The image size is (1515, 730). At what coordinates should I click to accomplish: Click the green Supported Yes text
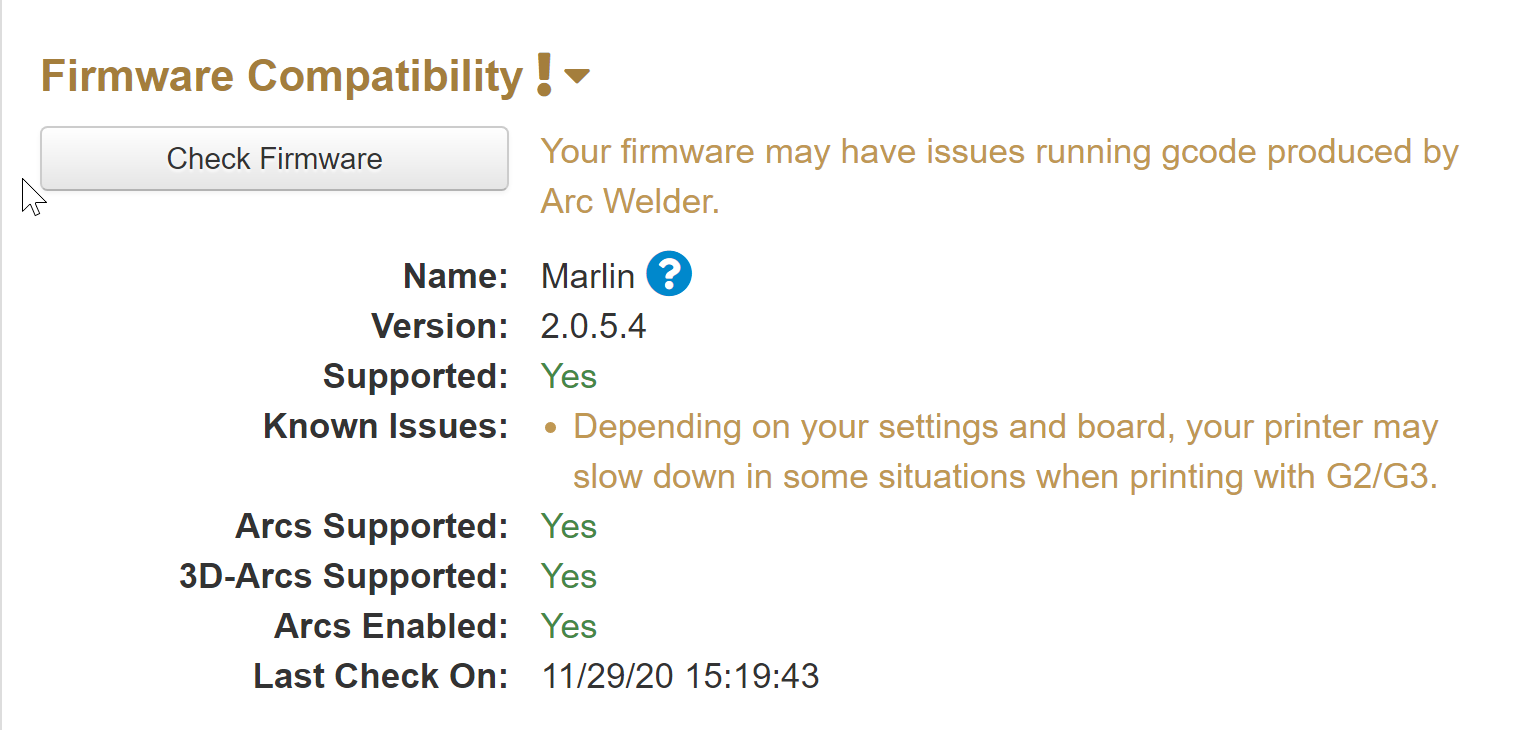pyautogui.click(x=568, y=376)
